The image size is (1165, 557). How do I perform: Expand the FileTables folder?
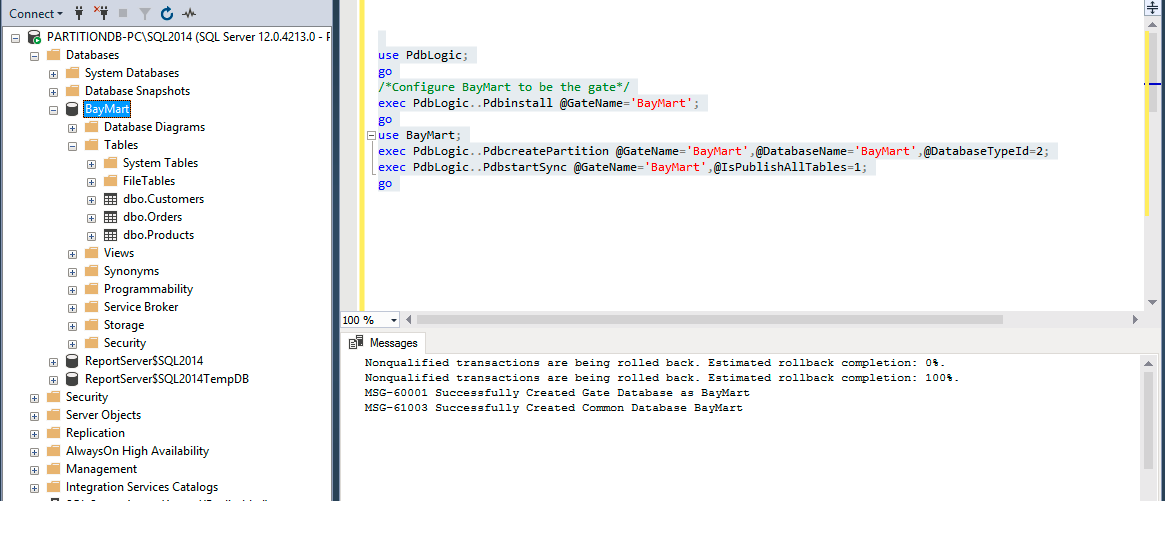(91, 181)
